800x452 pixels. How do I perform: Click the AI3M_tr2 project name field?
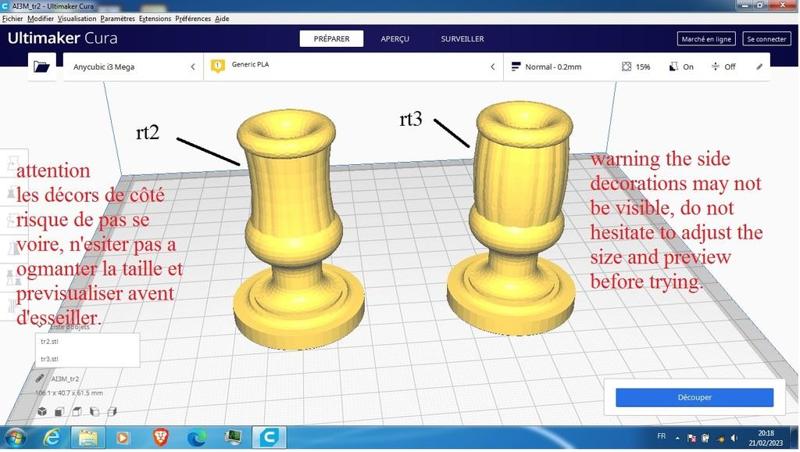(65, 379)
